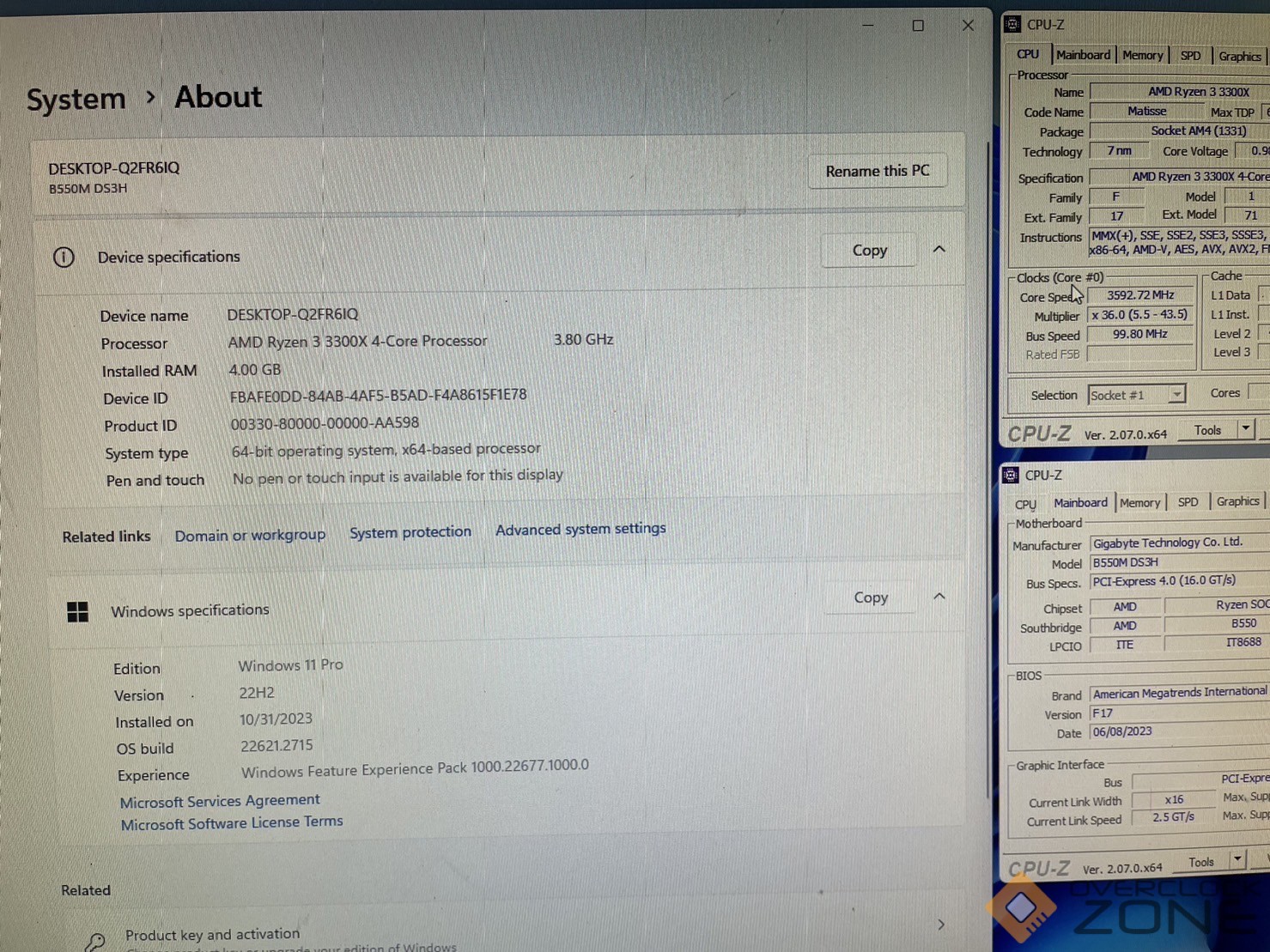Maximize the Settings window
The height and width of the screenshot is (952, 1270).
tap(918, 26)
